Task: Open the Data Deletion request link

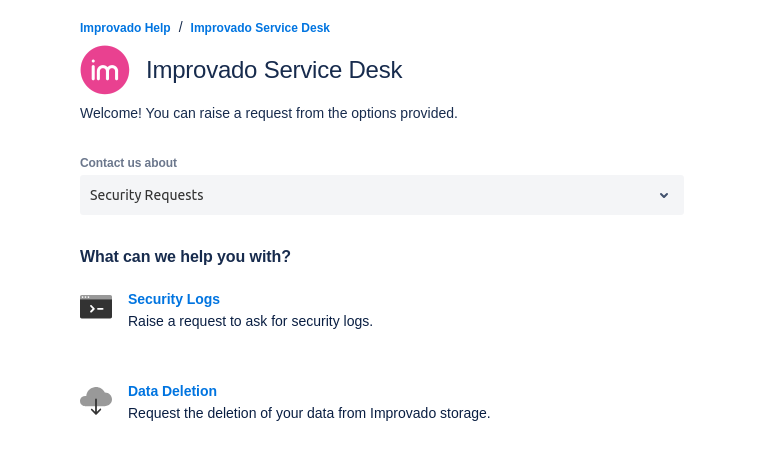Action: coord(172,391)
